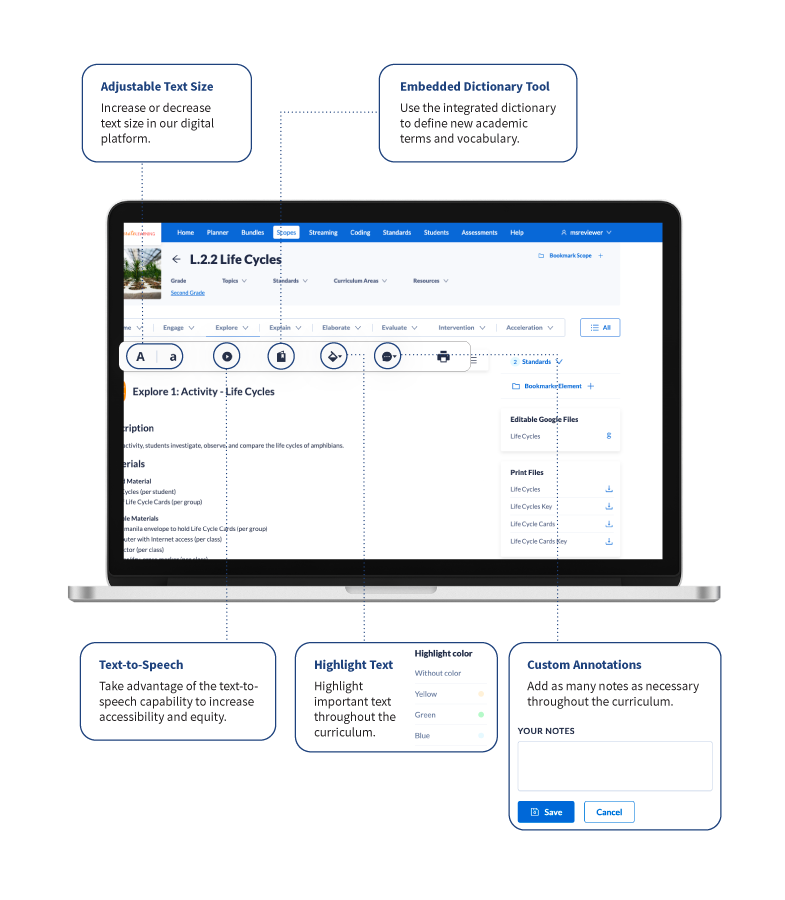The image size is (785, 900).
Task: Expand the Curriculum Areas dropdown
Action: [360, 281]
